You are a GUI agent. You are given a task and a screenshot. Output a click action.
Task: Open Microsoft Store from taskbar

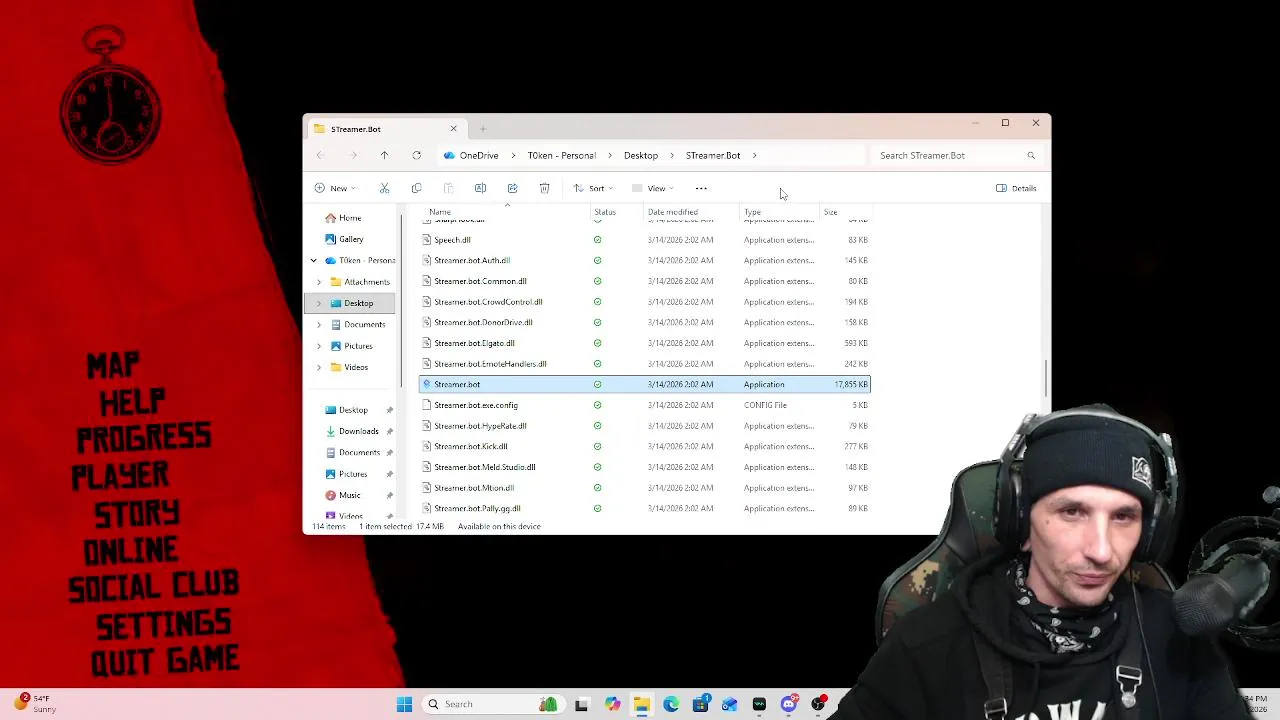point(700,704)
